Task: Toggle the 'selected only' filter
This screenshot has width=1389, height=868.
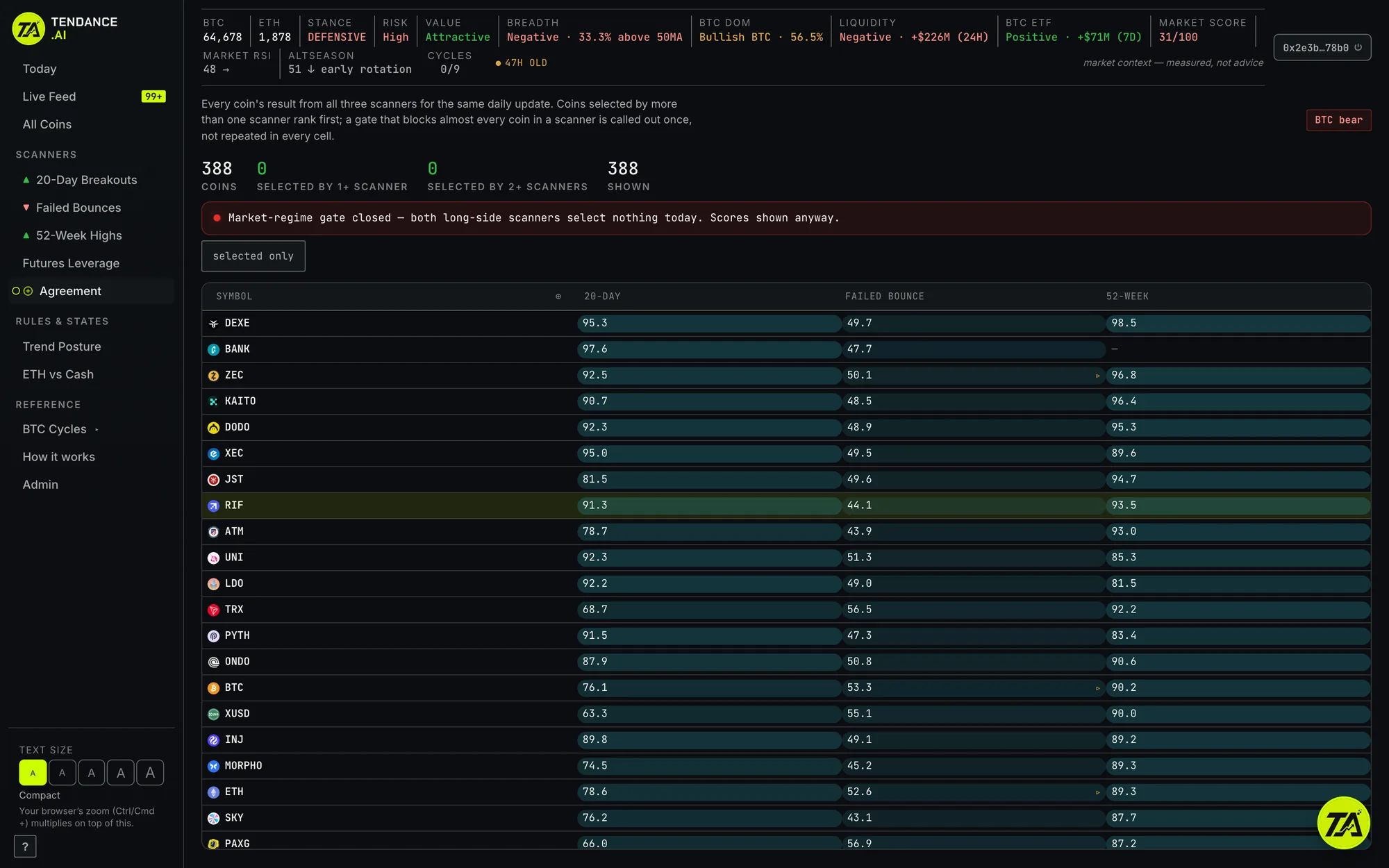Action: pos(253,256)
